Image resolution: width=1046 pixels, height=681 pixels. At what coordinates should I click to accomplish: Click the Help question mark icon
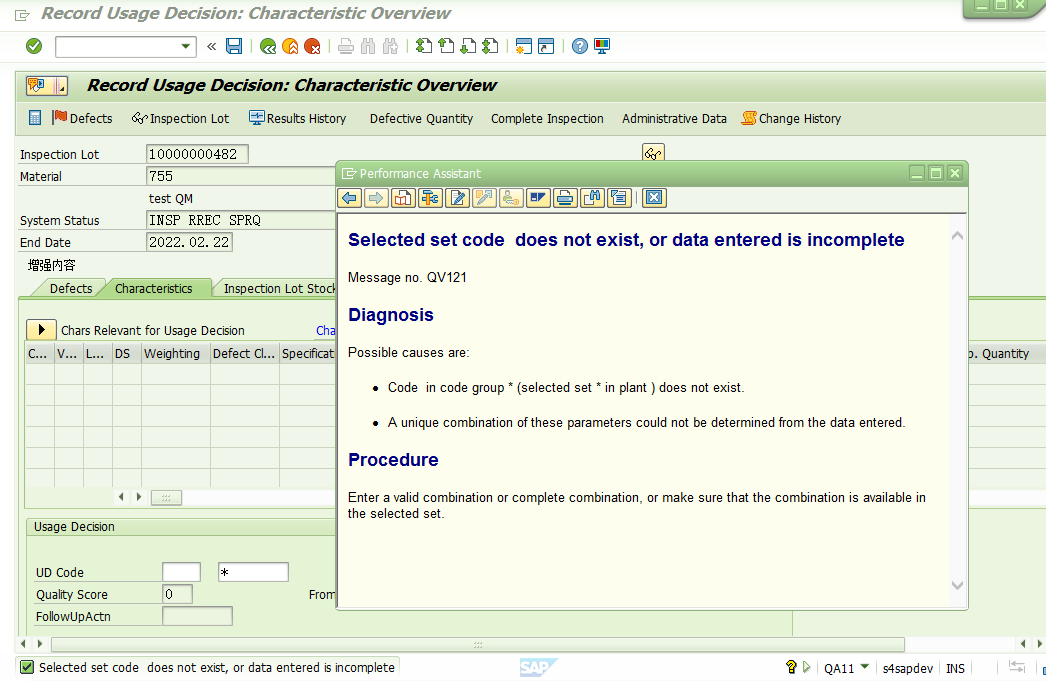coord(580,46)
